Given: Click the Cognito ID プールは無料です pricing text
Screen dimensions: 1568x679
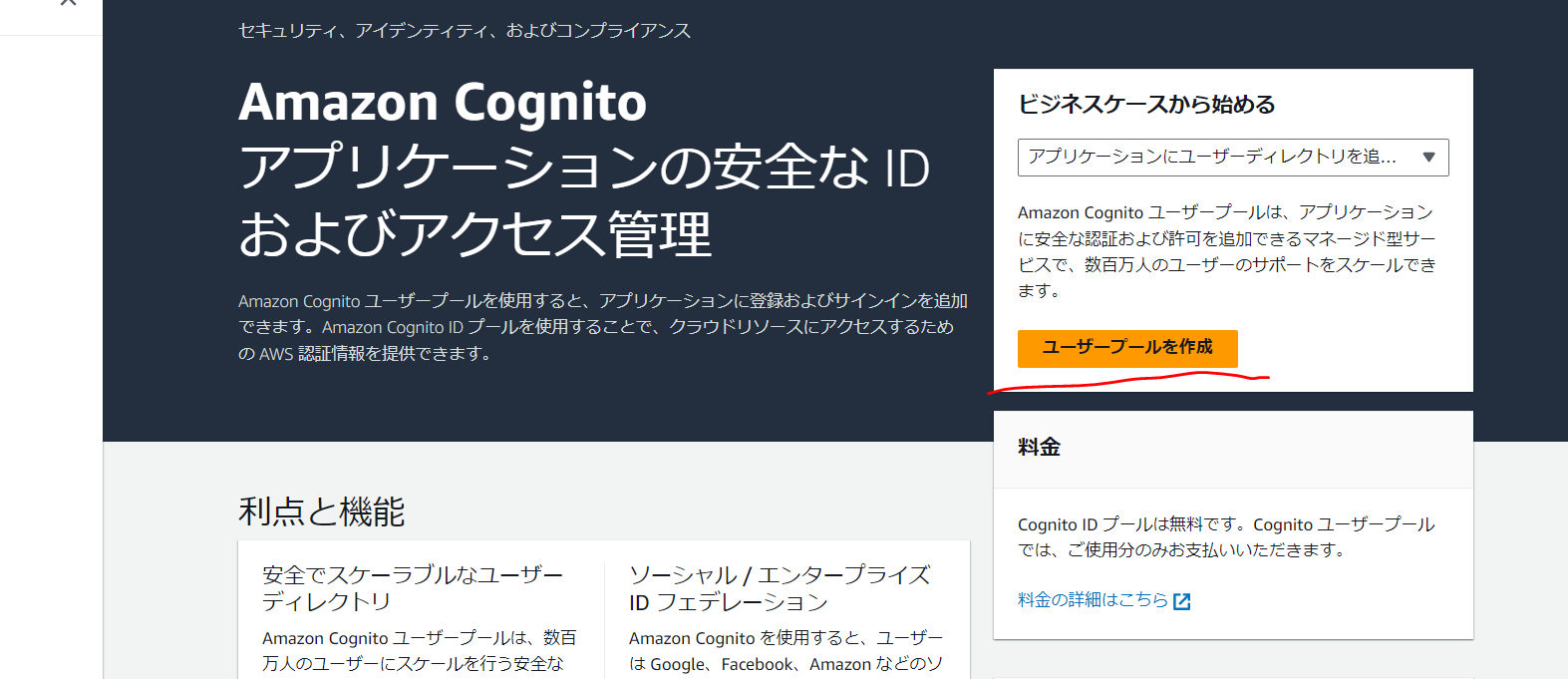Looking at the screenshot, I should tap(1226, 537).
